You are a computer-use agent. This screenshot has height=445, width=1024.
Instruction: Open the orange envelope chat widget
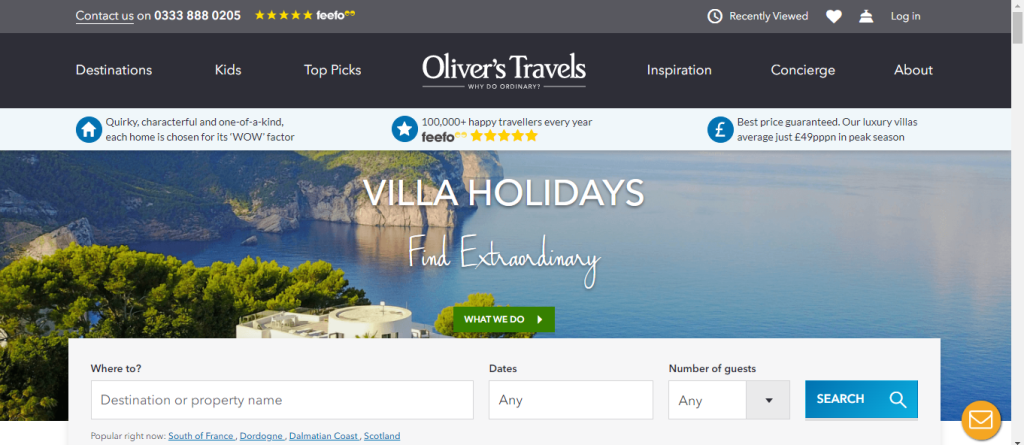click(x=981, y=419)
